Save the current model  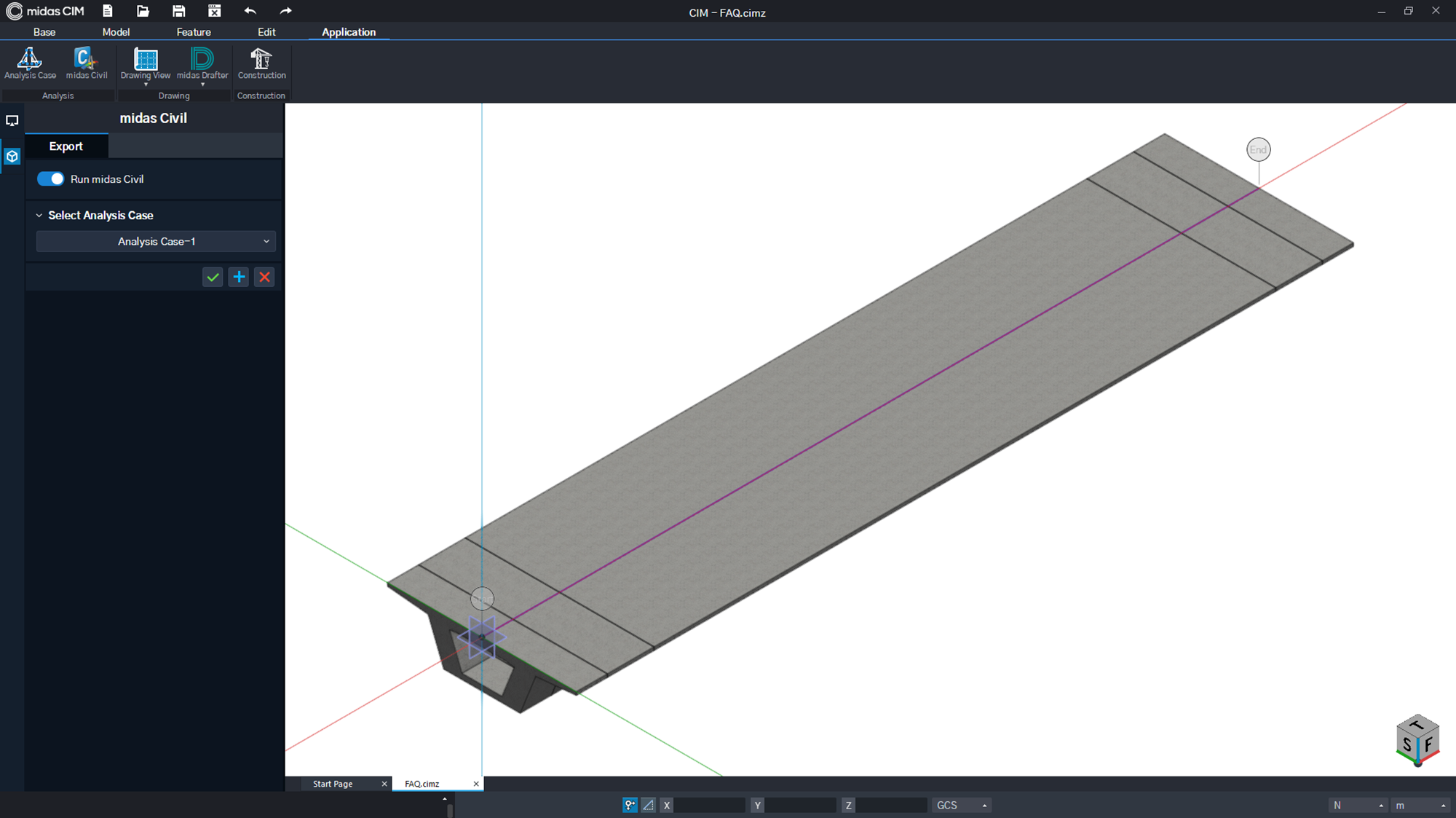click(178, 11)
